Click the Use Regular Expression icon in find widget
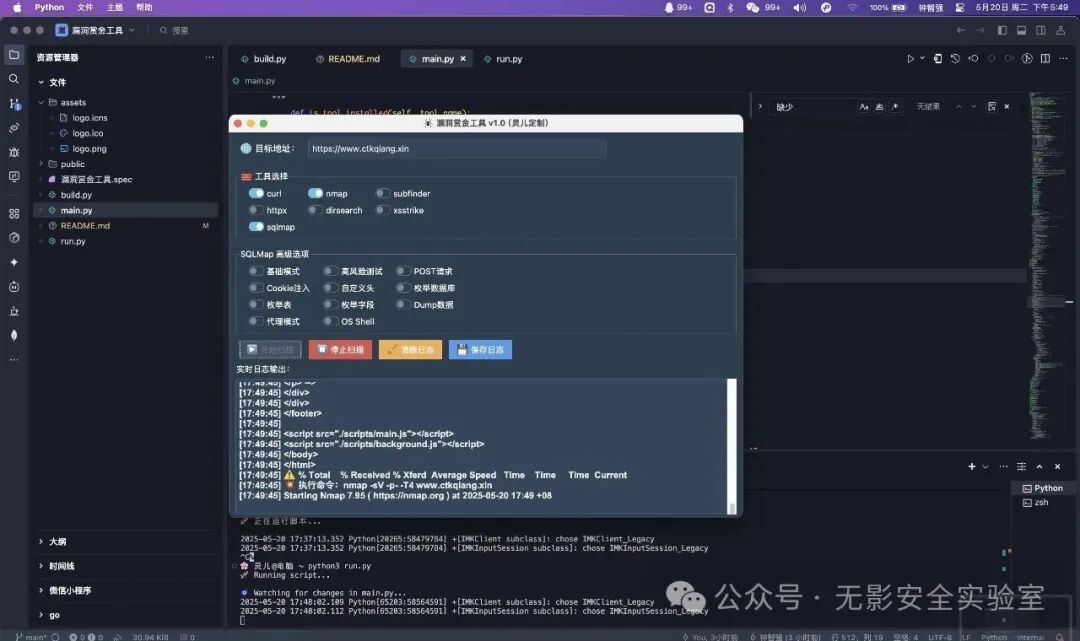The image size is (1080, 641). coord(895,107)
